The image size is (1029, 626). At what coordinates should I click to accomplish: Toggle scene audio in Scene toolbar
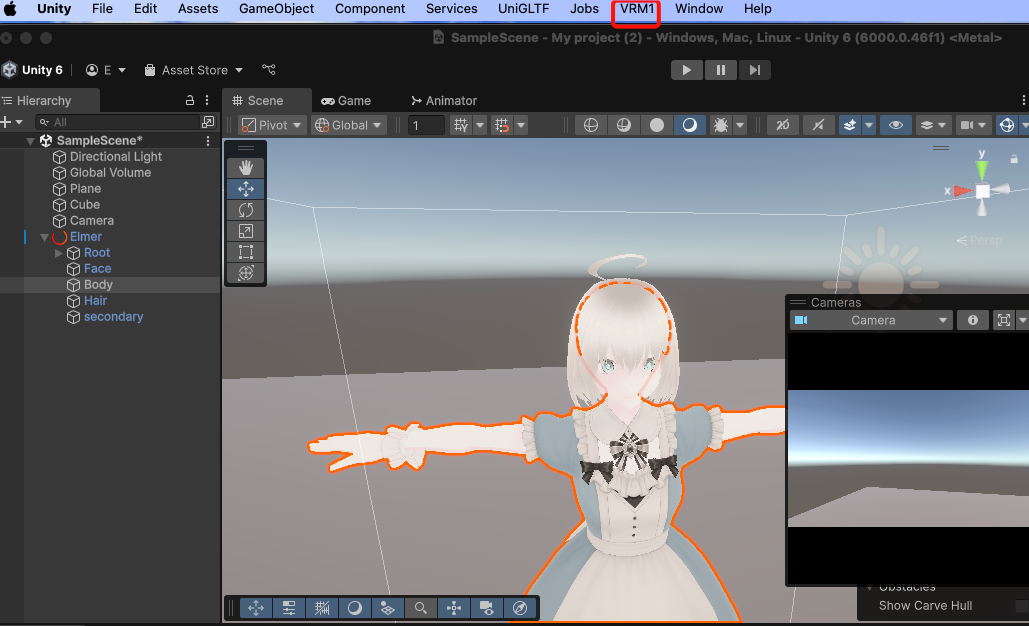point(818,125)
